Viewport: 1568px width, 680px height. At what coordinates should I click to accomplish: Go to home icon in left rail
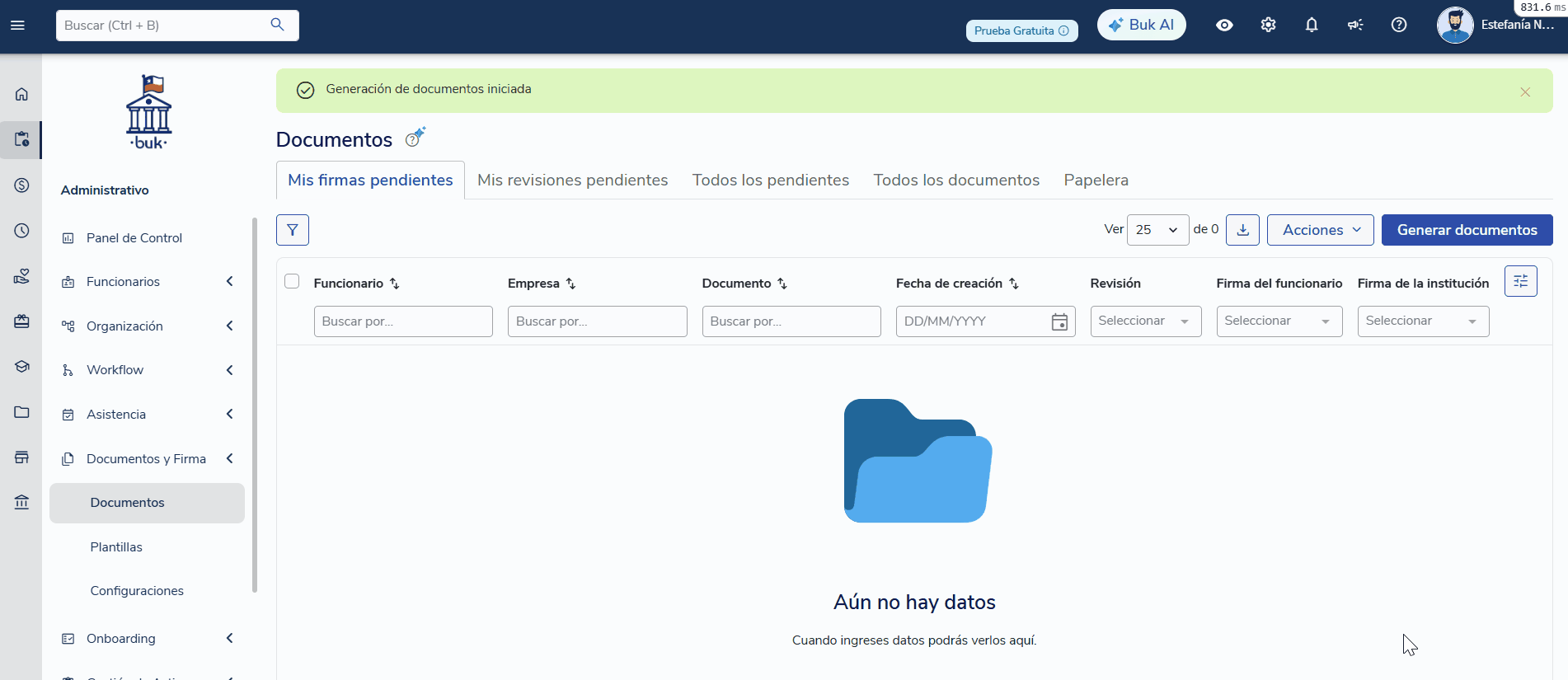[x=21, y=94]
